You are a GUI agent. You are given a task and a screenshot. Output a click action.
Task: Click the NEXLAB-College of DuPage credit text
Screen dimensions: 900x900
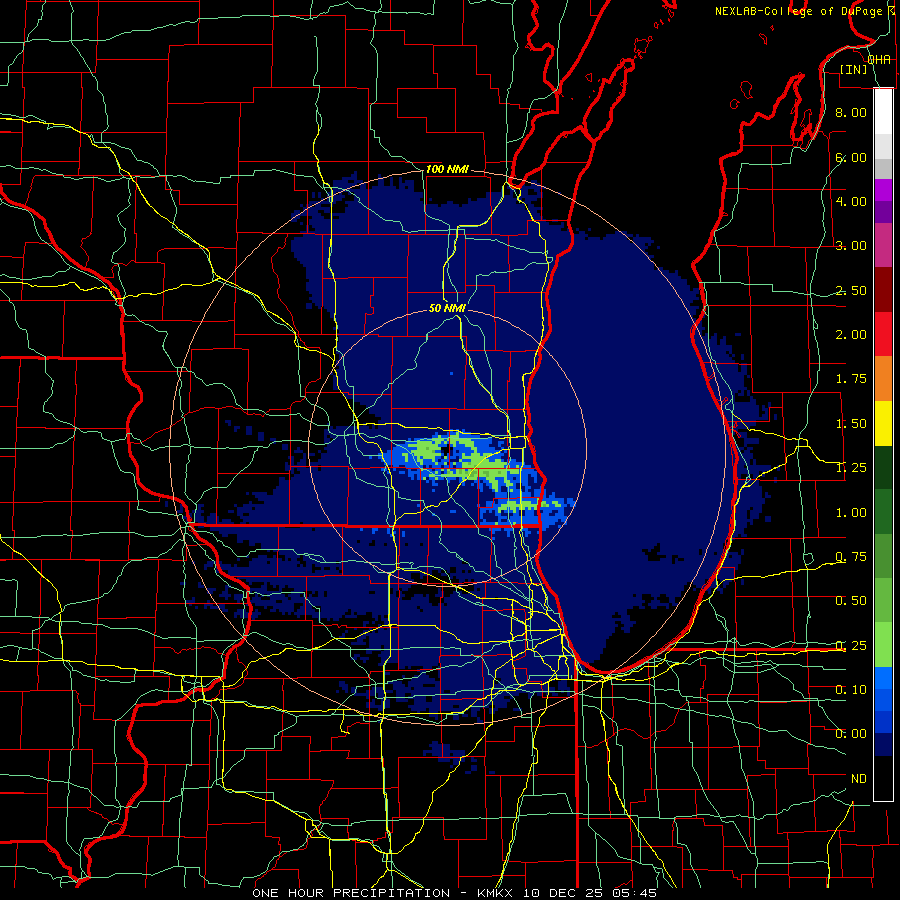coord(798,11)
